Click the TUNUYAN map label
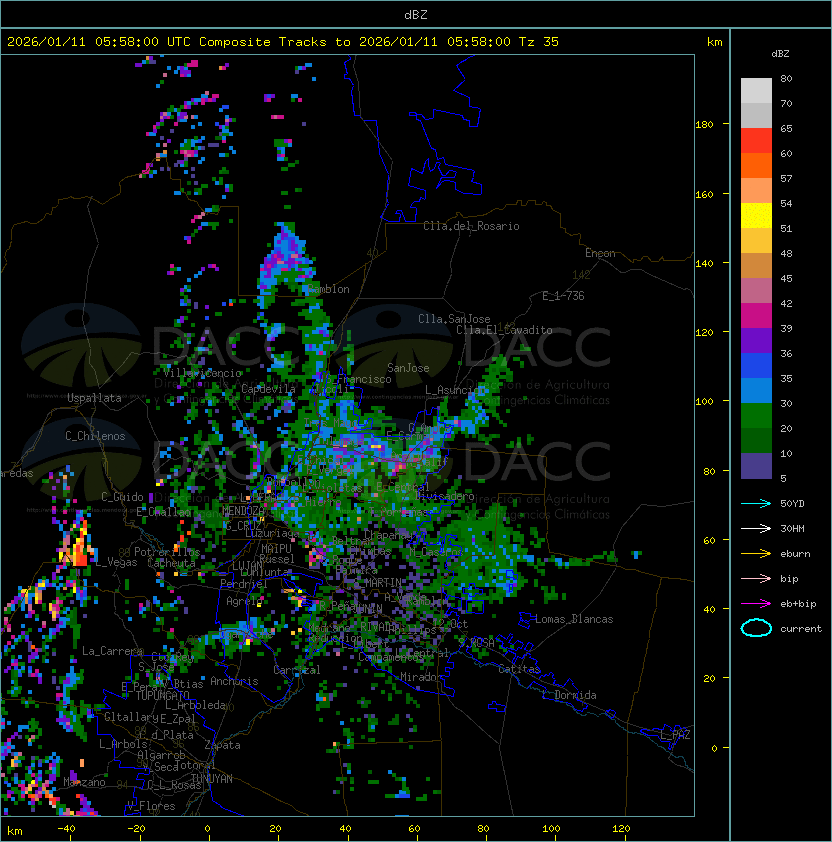The image size is (832, 842). (212, 779)
